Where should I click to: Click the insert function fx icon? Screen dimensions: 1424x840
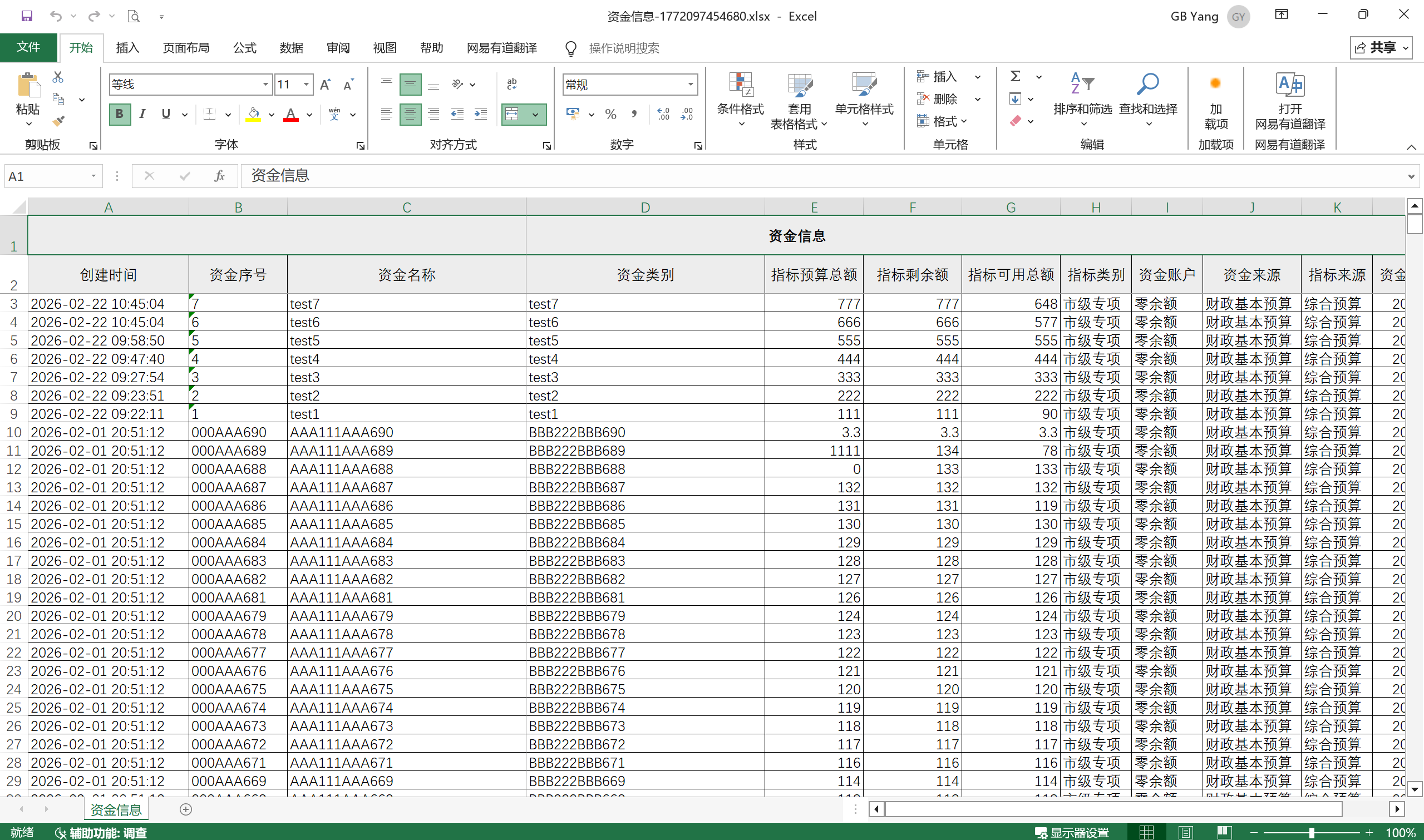click(220, 176)
